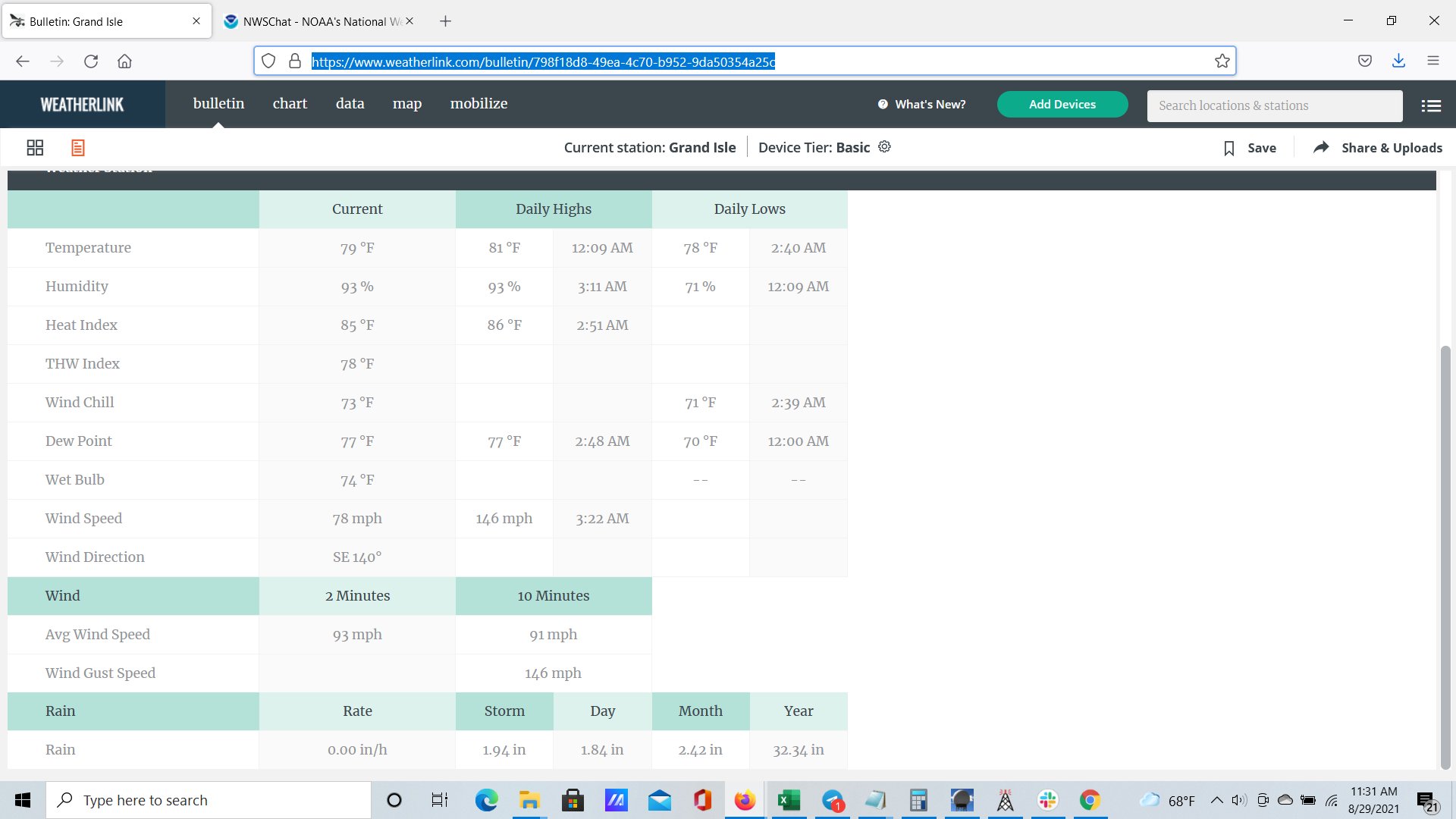This screenshot has height=819, width=1456.
Task: Click the Save to Pocket icon
Action: pyautogui.click(x=1365, y=61)
